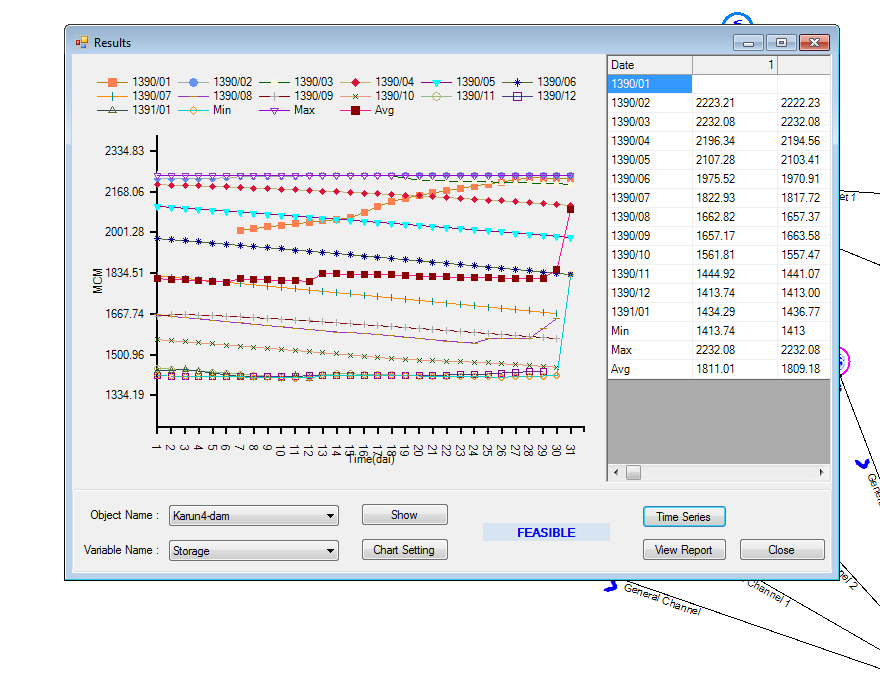Click the 1390/02 blue circle legend marker
Screen dimensions: 880x682
click(x=194, y=82)
